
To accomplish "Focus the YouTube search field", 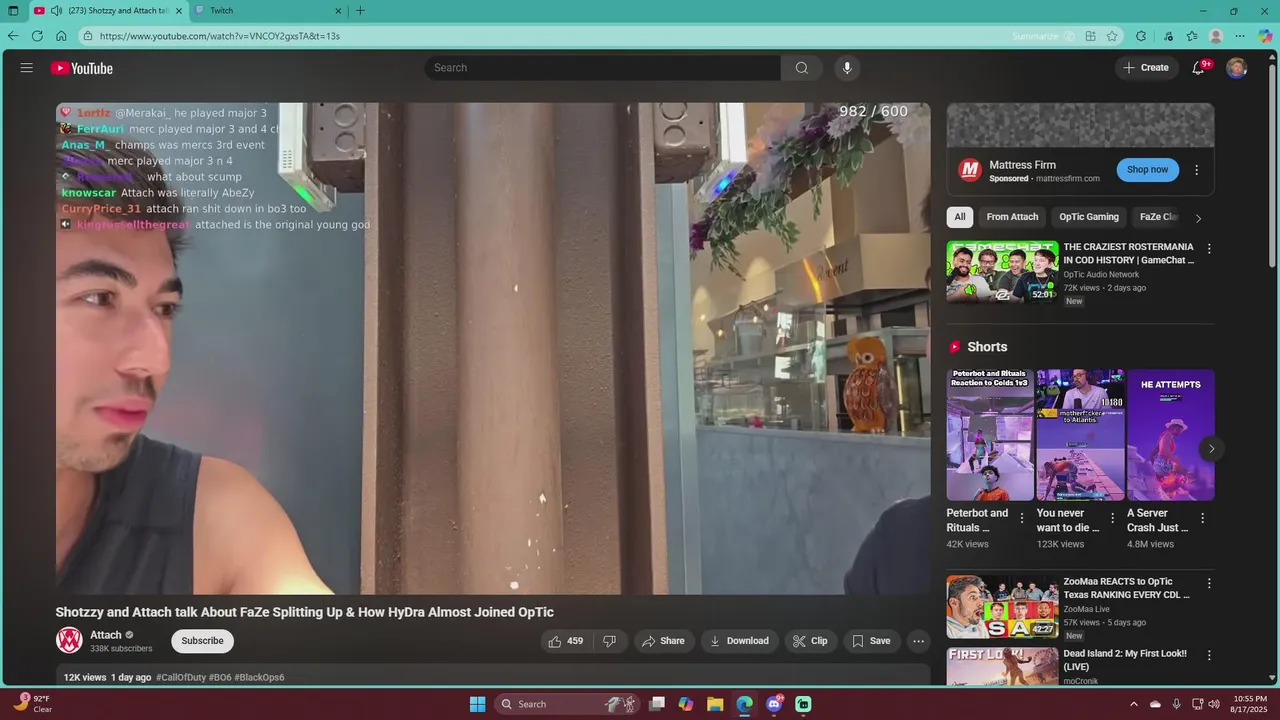I will click(602, 68).
